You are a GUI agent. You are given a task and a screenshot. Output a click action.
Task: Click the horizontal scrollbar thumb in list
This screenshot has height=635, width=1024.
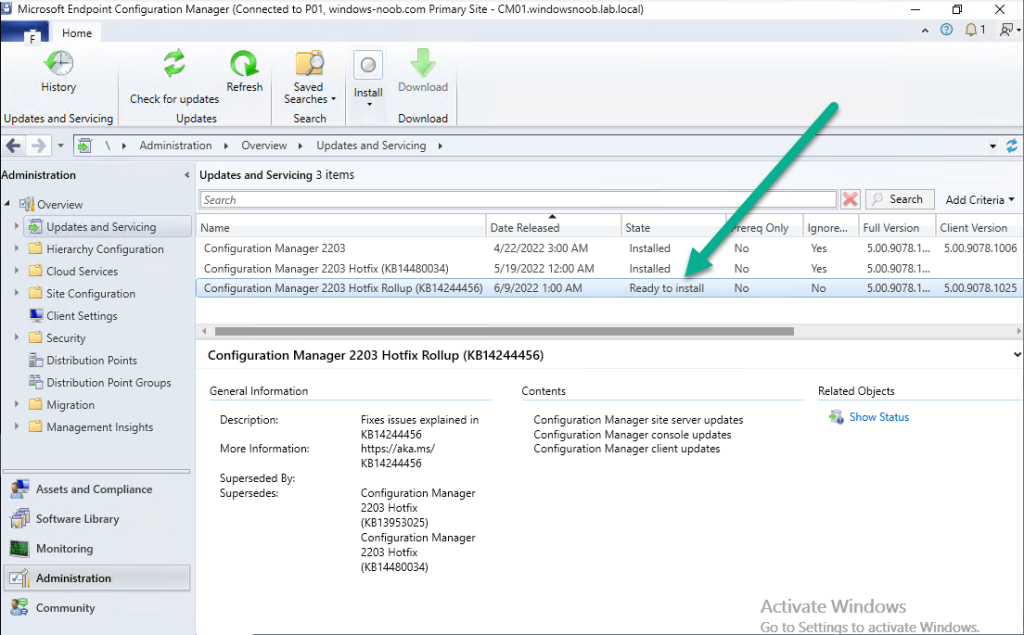tap(504, 331)
